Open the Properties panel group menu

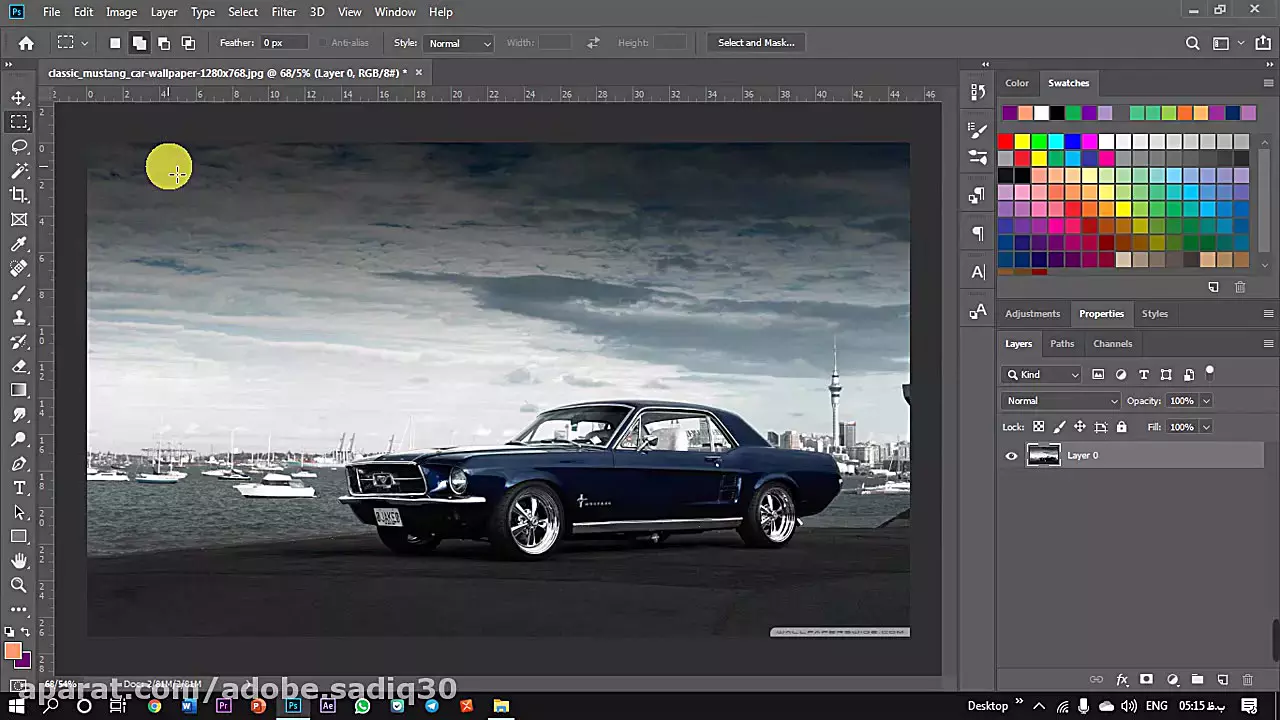[x=1268, y=313]
